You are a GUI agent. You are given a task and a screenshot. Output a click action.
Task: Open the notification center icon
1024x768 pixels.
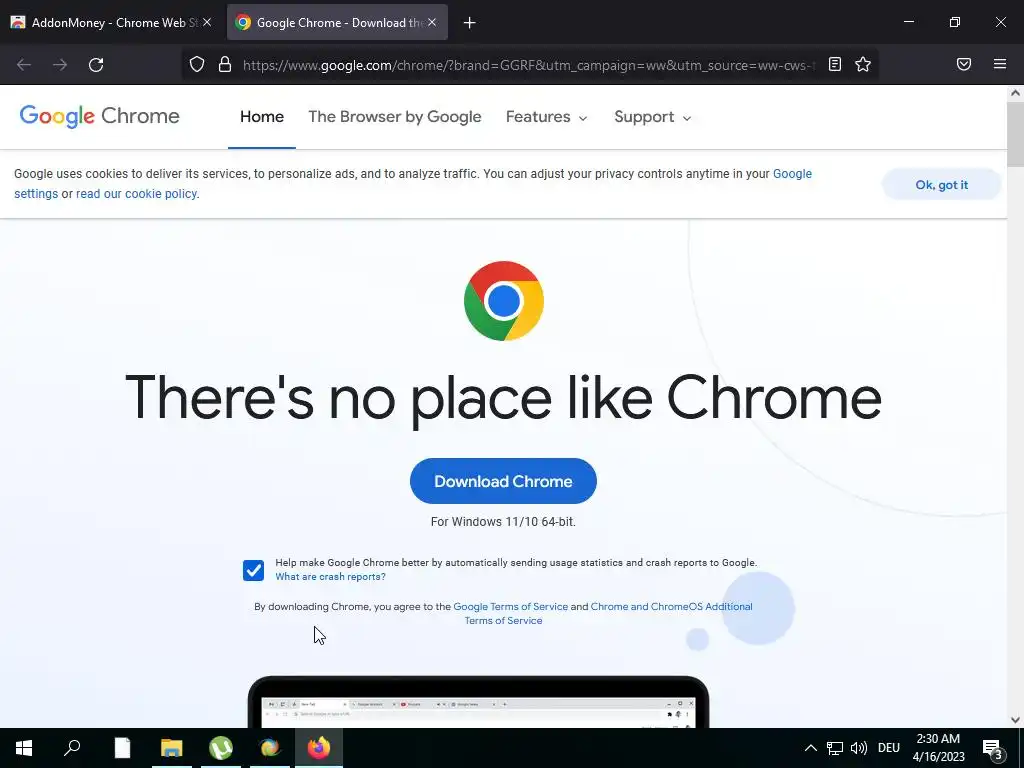point(992,748)
